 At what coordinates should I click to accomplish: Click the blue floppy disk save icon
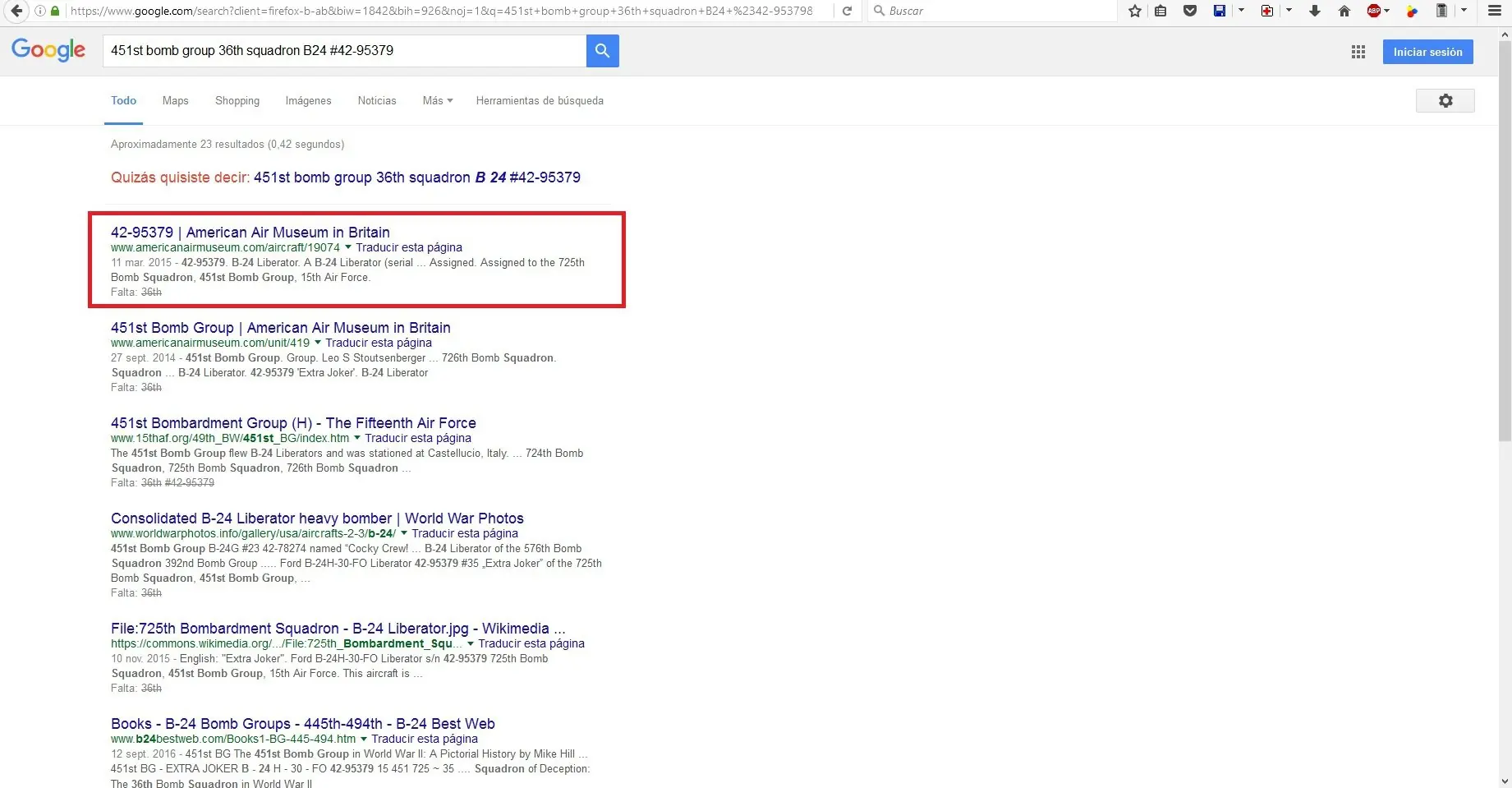click(x=1220, y=11)
